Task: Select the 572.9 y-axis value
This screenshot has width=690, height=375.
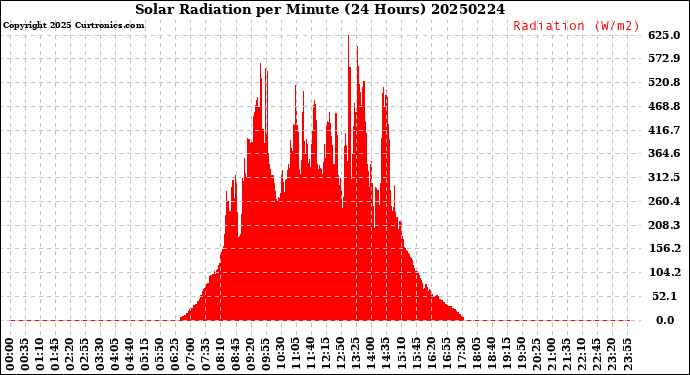Action: click(x=664, y=59)
